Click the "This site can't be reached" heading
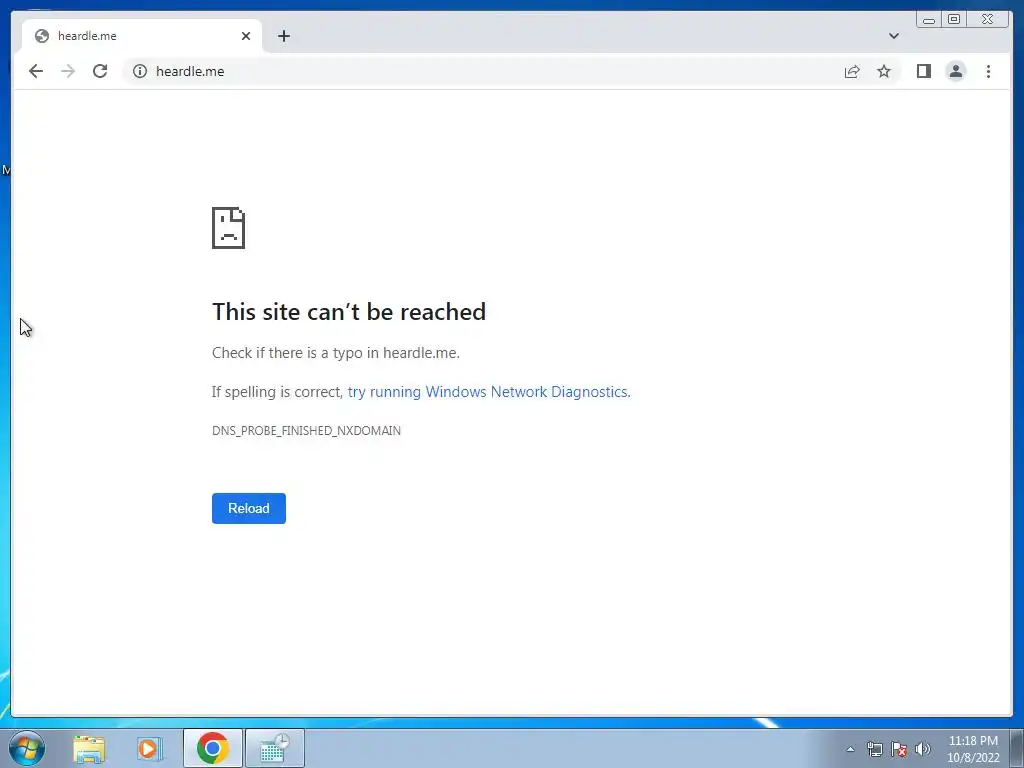This screenshot has height=768, width=1024. pos(349,312)
